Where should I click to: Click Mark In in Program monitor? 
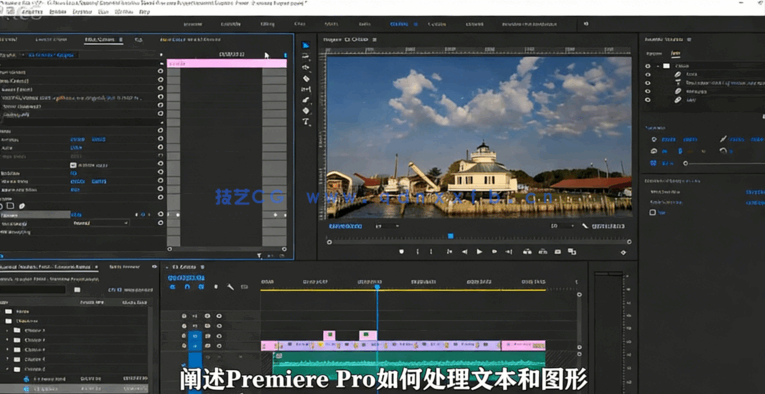click(417, 252)
